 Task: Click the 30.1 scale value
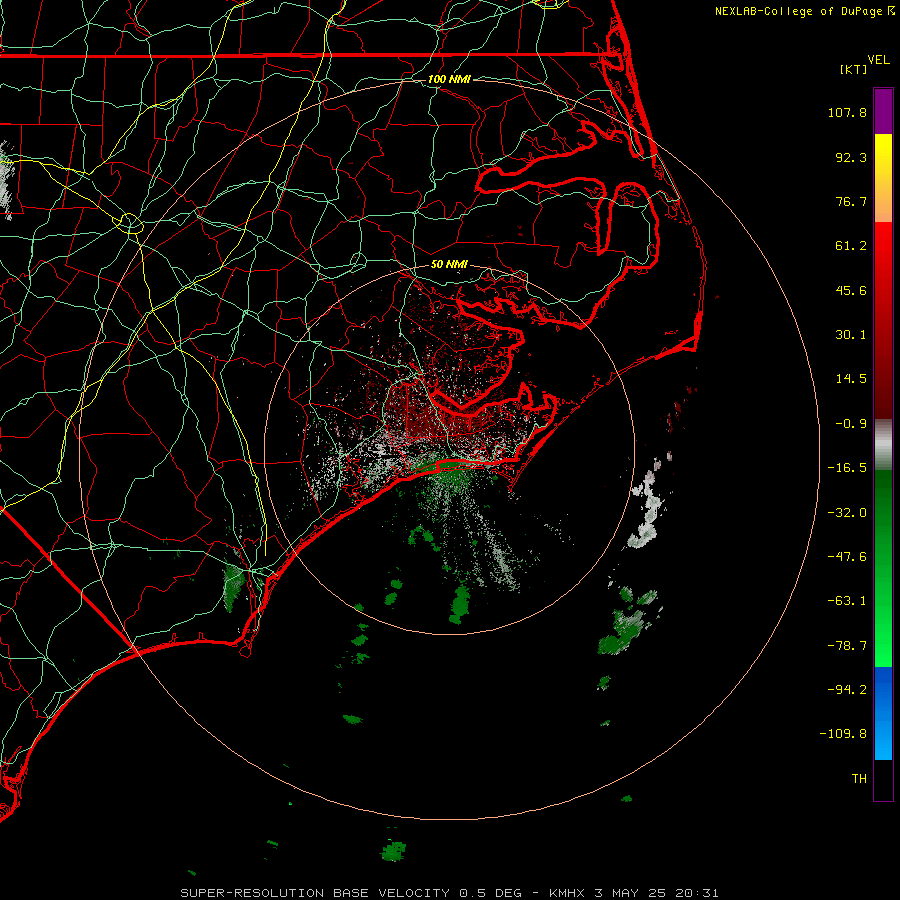click(x=851, y=335)
